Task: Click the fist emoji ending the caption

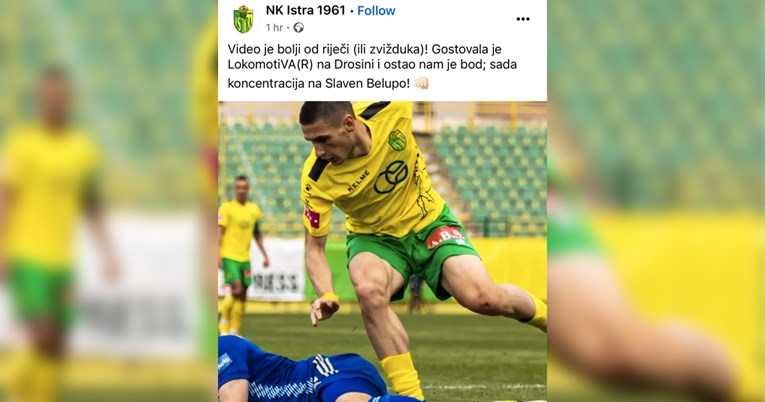Action: pos(421,83)
